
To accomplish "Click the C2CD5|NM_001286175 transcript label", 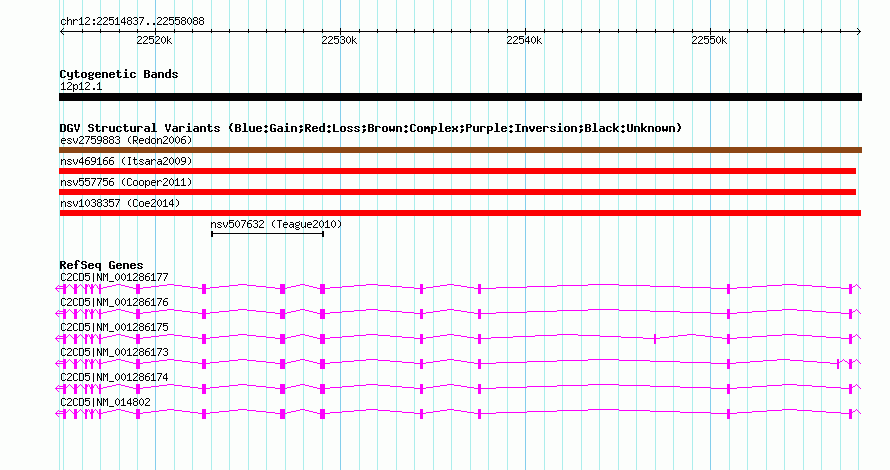I will click(114, 328).
